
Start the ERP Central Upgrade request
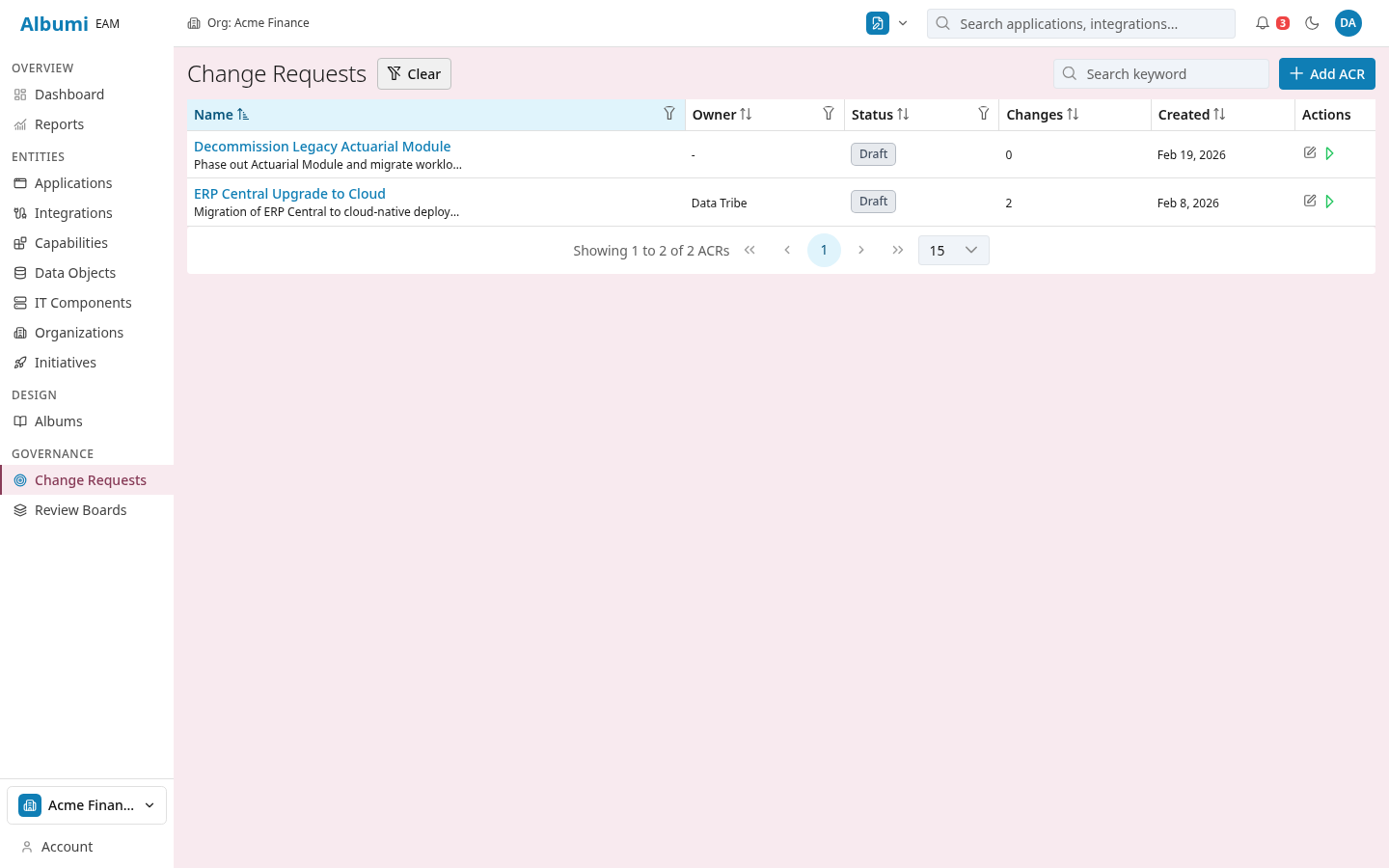(1330, 202)
